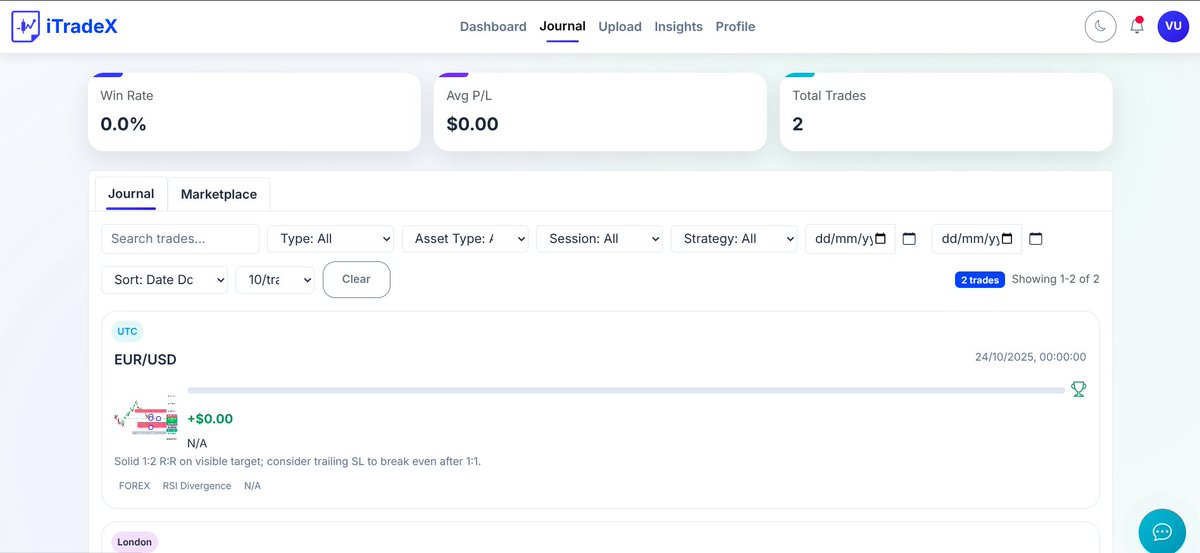Open Type: All dropdown
Image resolution: width=1200 pixels, height=553 pixels.
[x=331, y=239]
